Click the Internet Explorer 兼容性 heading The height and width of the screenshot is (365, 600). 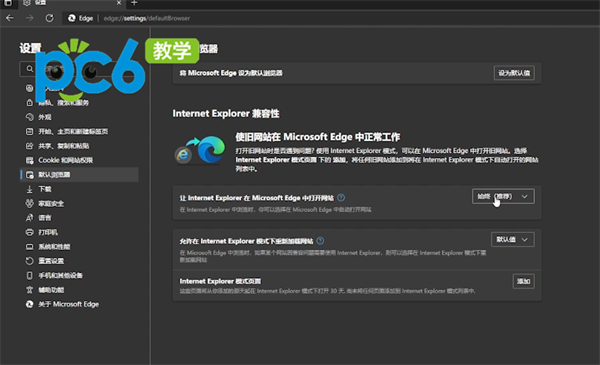coord(226,114)
